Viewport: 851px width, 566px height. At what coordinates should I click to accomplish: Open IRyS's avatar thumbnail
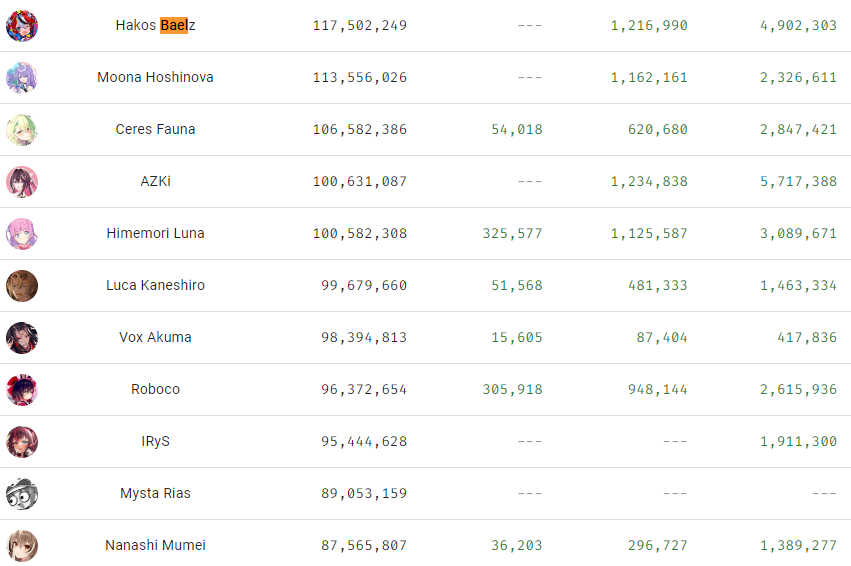point(22,442)
